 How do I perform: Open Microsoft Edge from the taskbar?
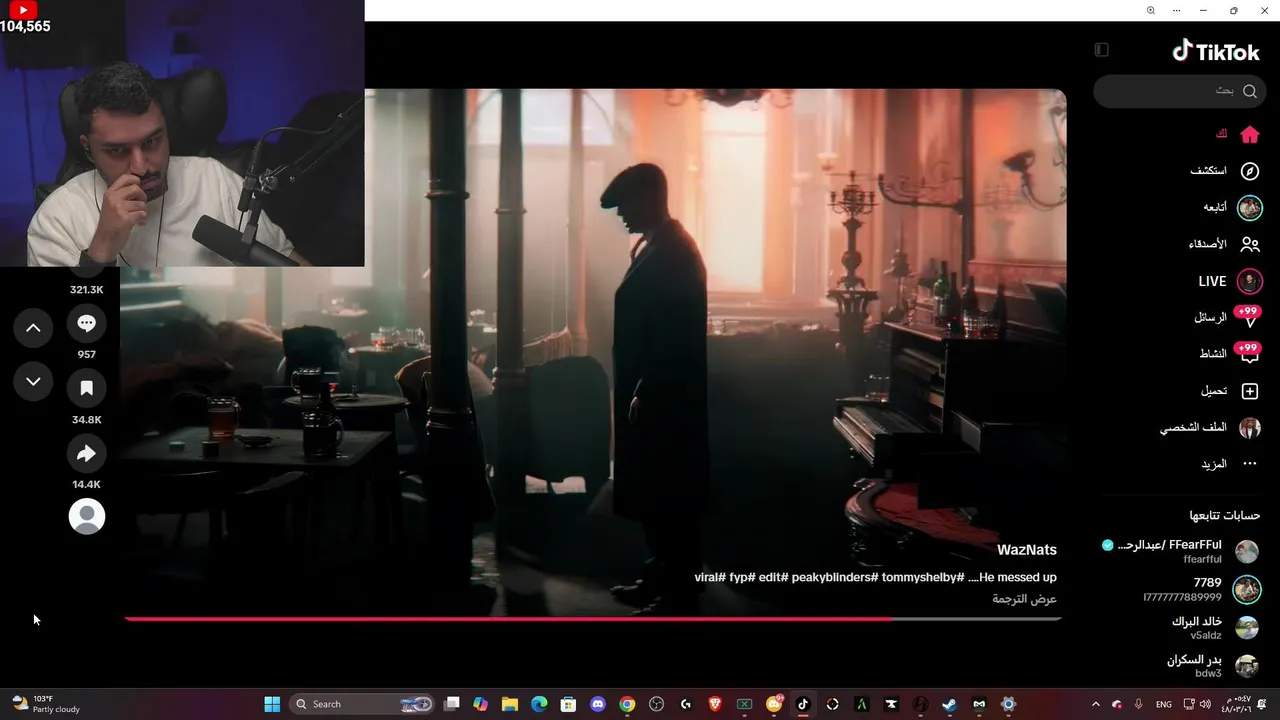(x=539, y=704)
